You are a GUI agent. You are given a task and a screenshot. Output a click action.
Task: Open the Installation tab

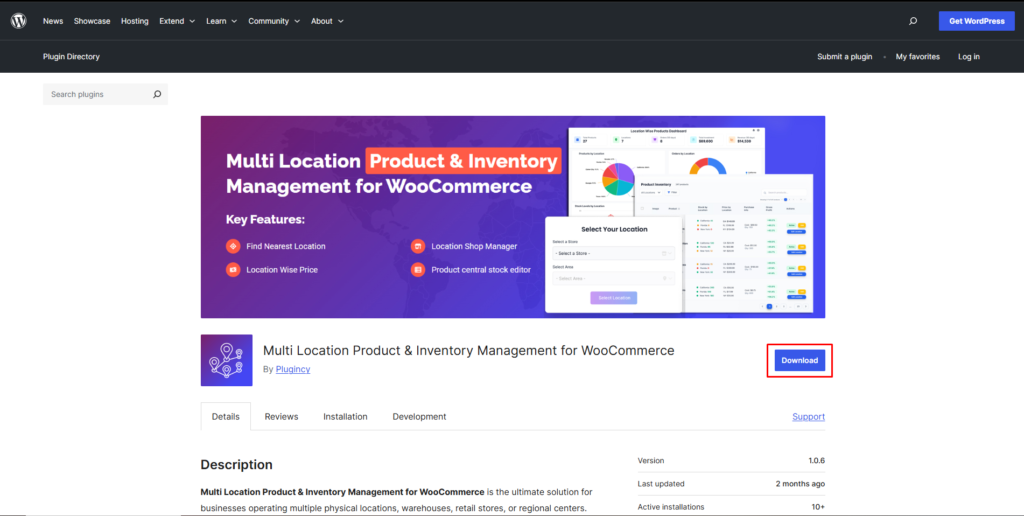[x=345, y=417]
